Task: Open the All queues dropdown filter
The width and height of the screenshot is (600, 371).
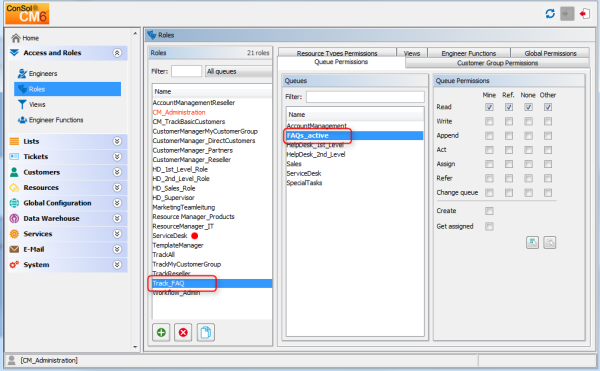Action: tap(239, 72)
